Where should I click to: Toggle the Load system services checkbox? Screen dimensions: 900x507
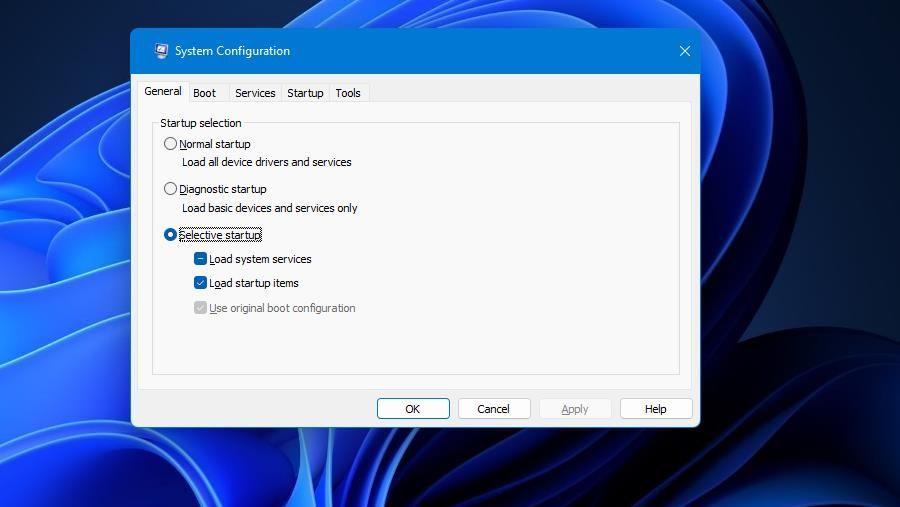(201, 259)
